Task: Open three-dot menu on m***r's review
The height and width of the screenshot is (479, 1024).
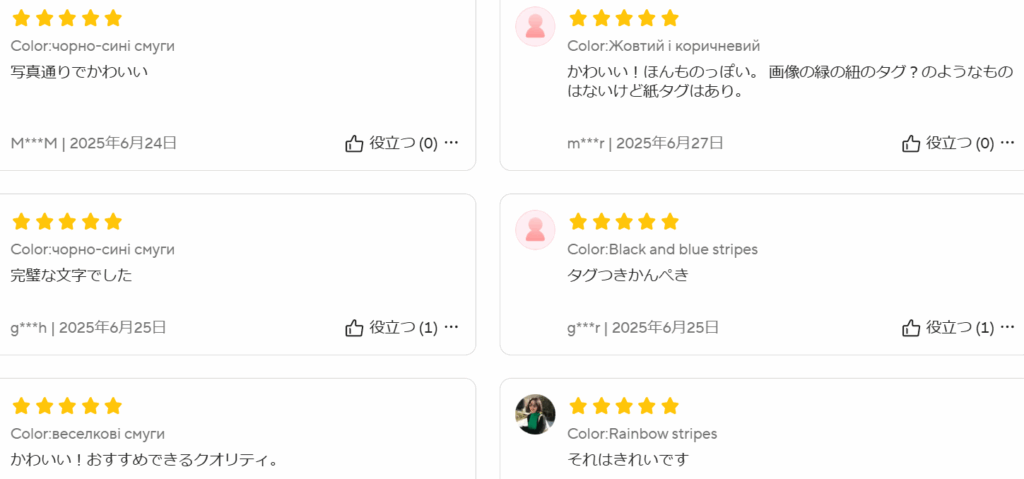Action: point(1008,142)
